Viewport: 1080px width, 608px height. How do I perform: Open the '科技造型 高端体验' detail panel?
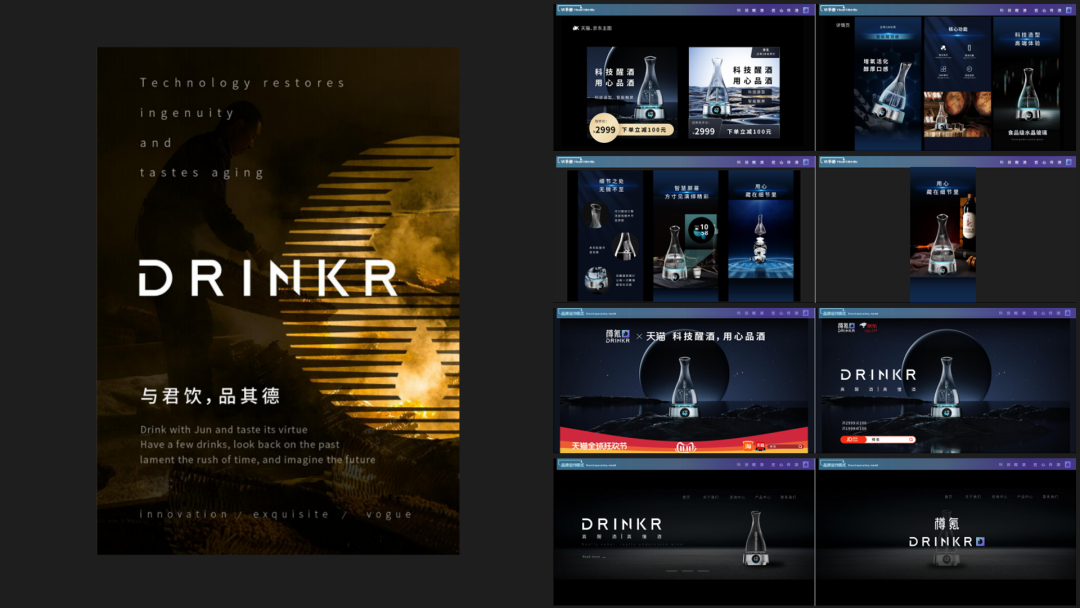click(x=1027, y=83)
